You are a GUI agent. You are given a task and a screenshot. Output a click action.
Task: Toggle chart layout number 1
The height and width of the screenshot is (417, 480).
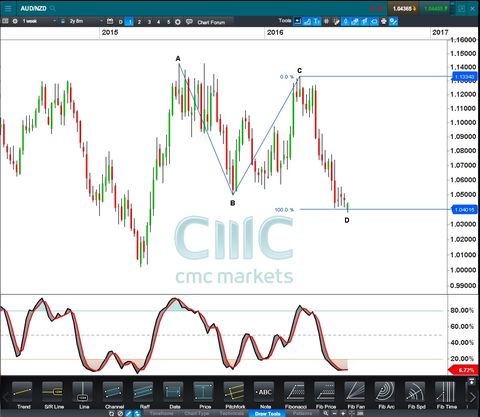click(x=130, y=22)
